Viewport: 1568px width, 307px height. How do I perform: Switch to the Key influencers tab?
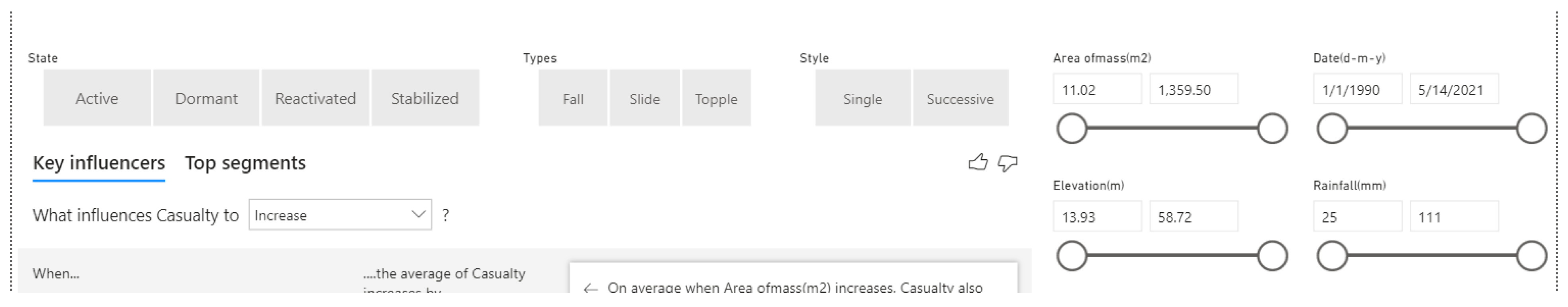click(x=99, y=163)
